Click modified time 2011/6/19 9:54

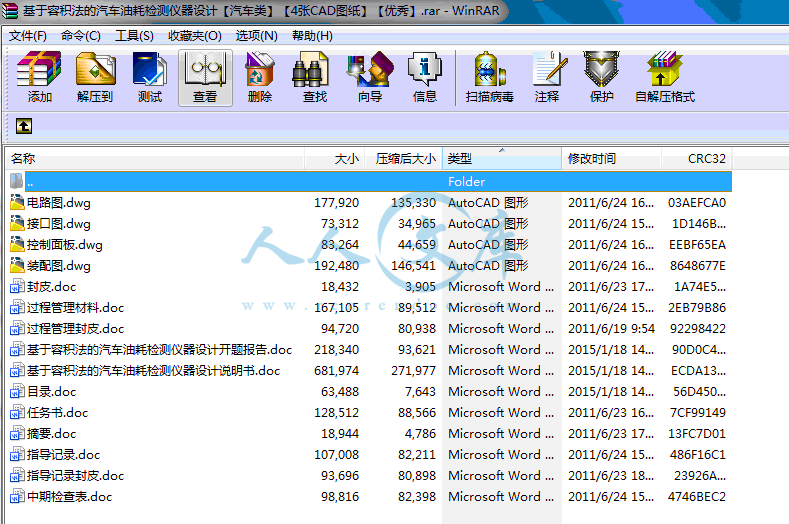tap(611, 329)
